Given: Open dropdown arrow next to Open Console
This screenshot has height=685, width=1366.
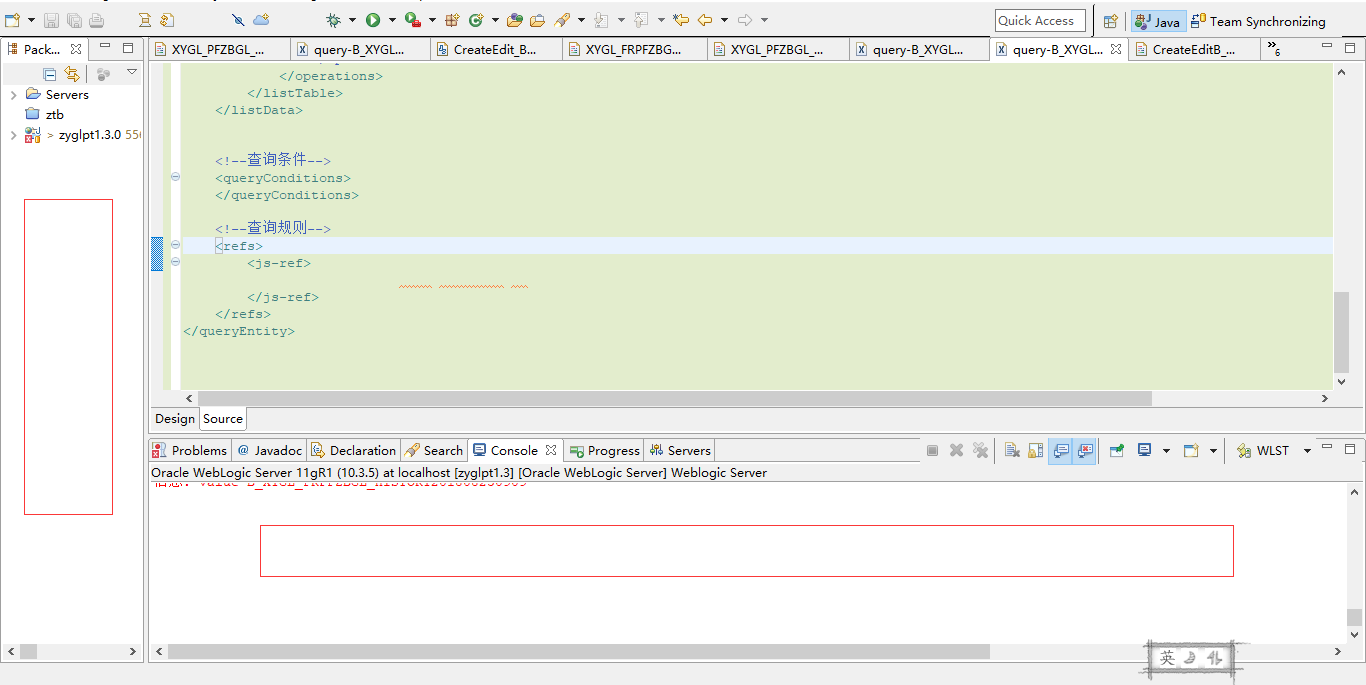Looking at the screenshot, I should (x=1213, y=452).
